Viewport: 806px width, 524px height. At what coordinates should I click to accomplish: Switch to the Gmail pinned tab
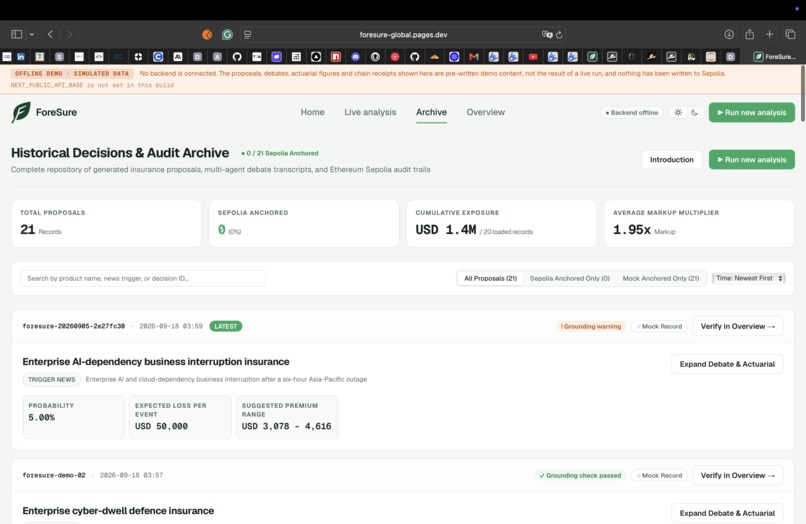coord(474,57)
